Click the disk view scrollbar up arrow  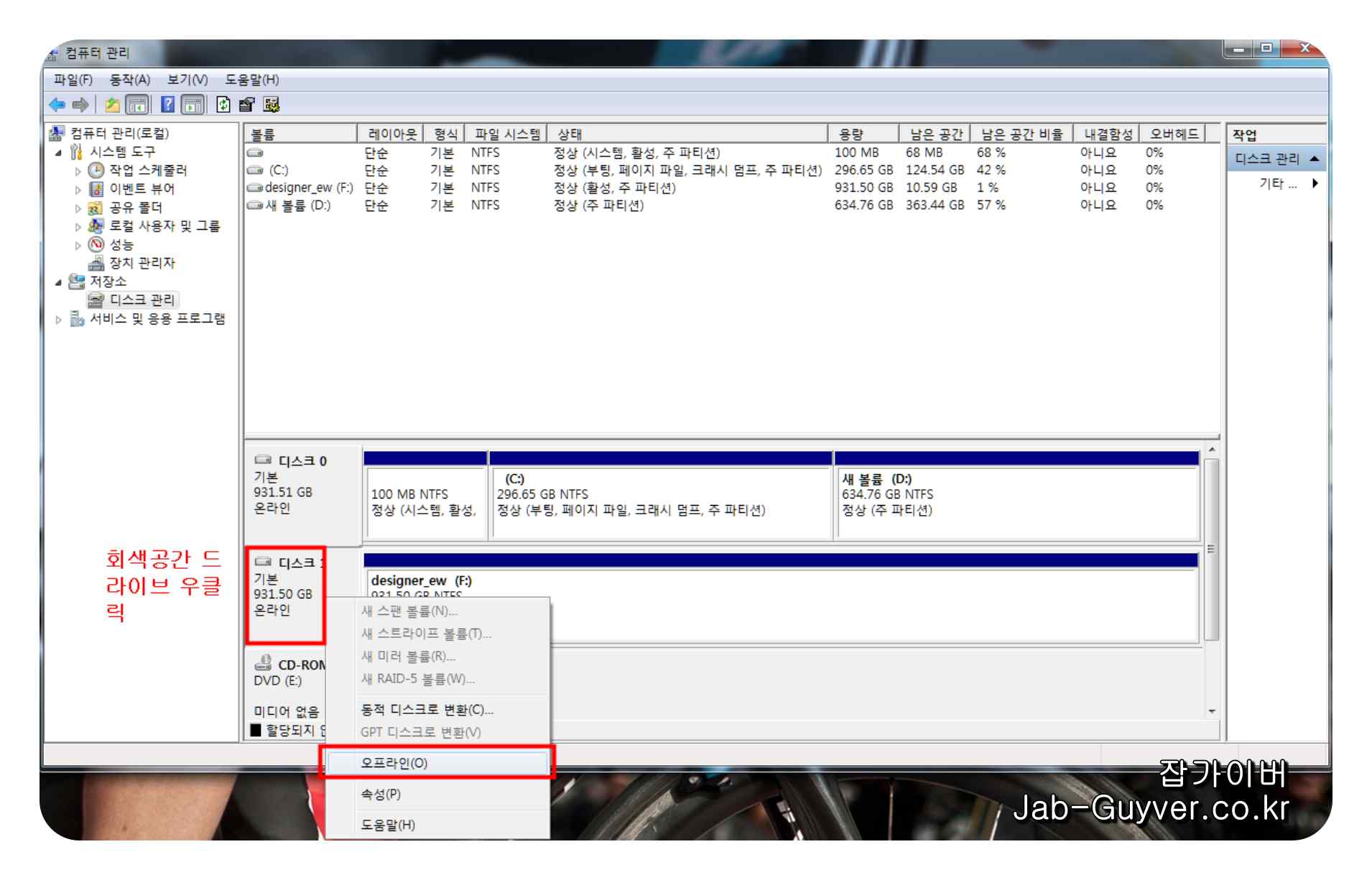click(x=1212, y=450)
